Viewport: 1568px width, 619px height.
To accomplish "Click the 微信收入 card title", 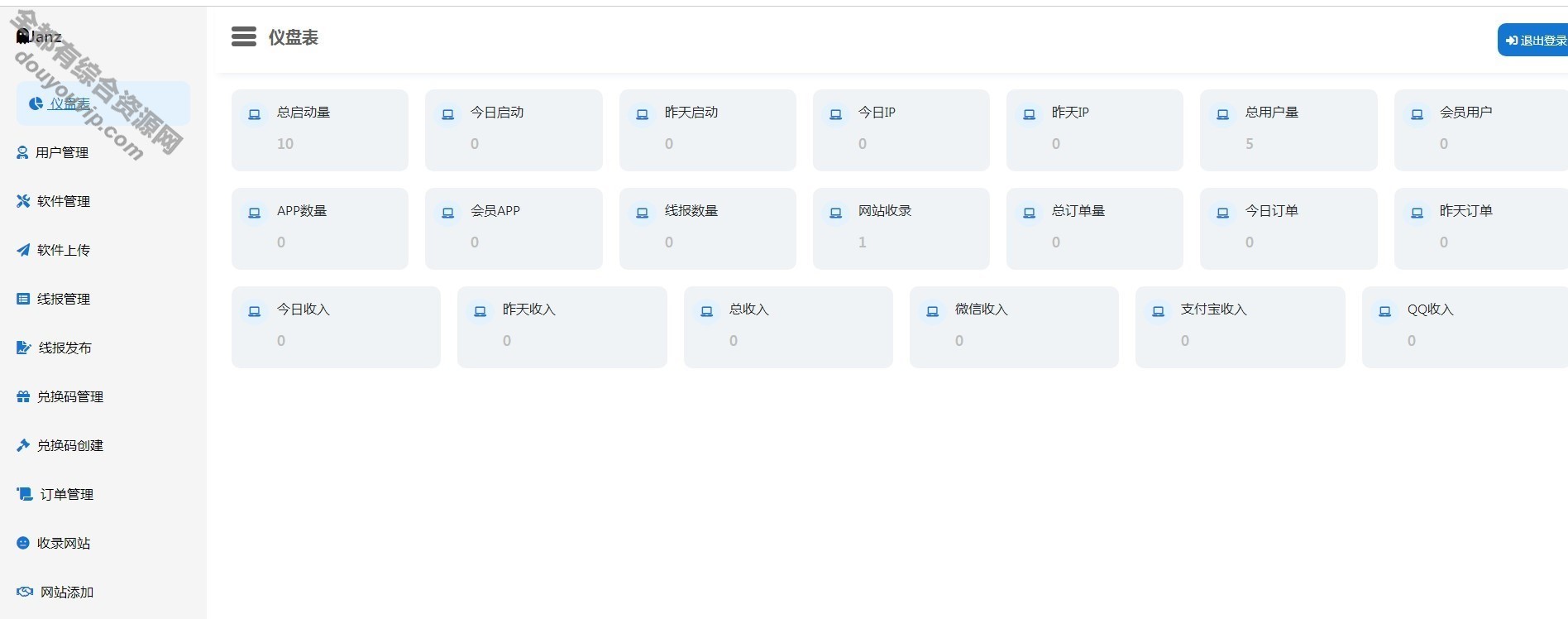I will tap(981, 309).
